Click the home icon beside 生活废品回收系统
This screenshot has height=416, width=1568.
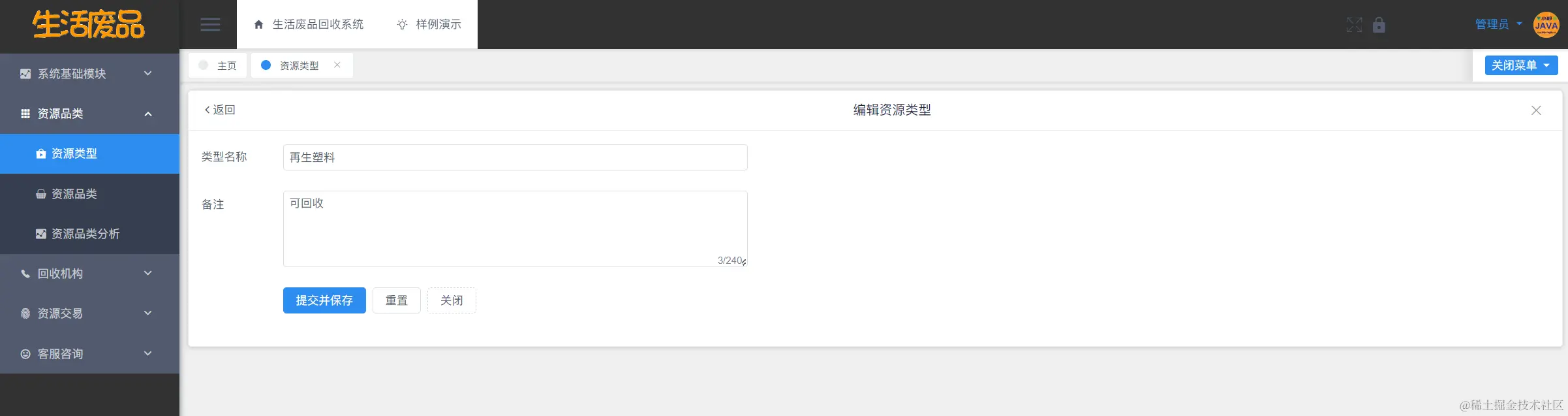pyautogui.click(x=258, y=25)
